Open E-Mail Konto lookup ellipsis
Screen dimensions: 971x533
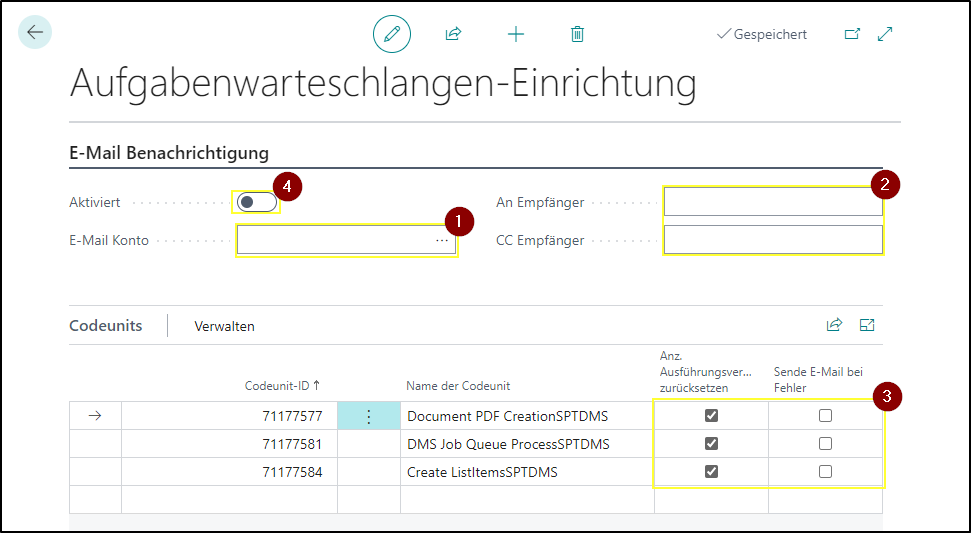click(442, 240)
